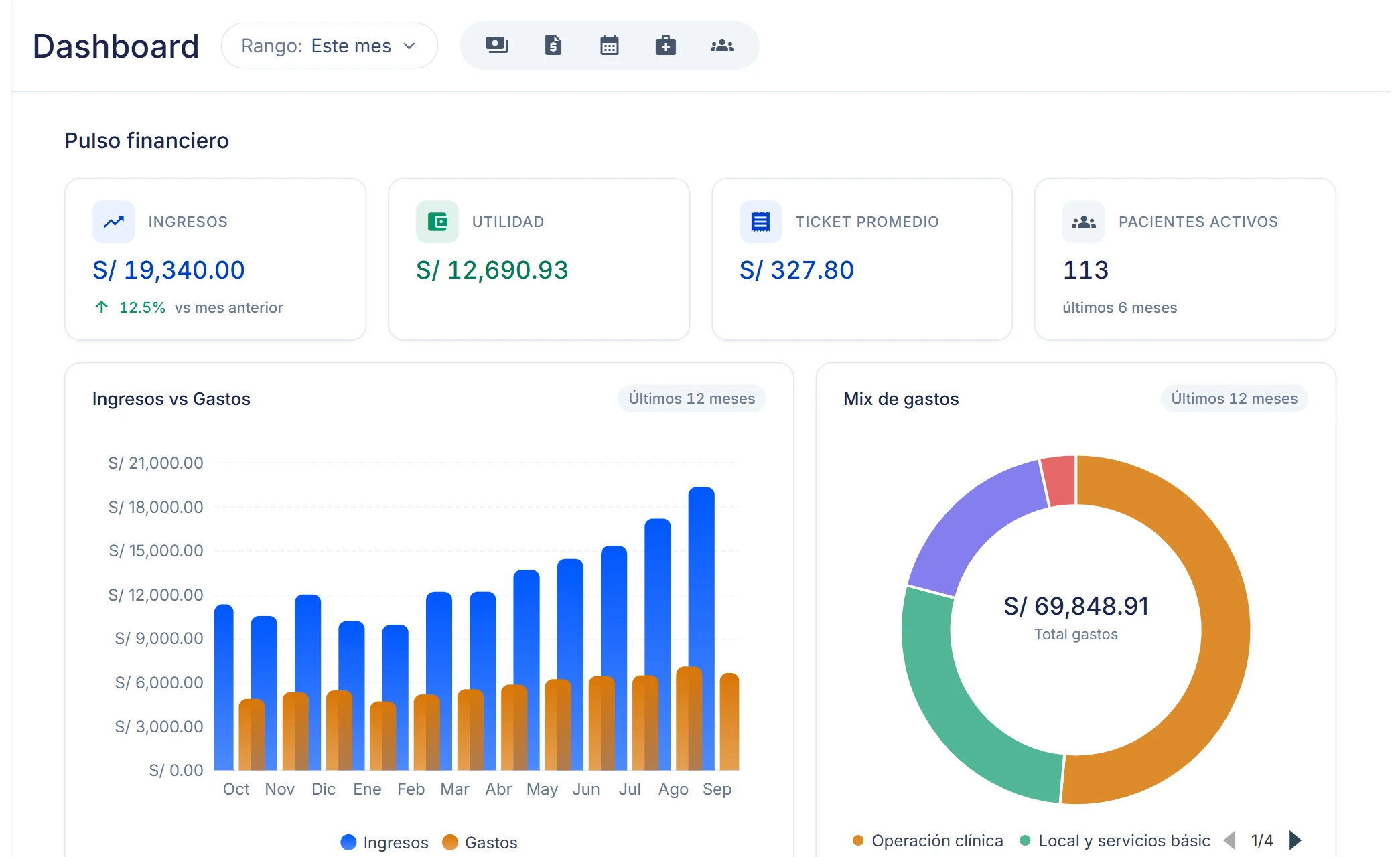Open the medical briefcase icon

pos(665,46)
